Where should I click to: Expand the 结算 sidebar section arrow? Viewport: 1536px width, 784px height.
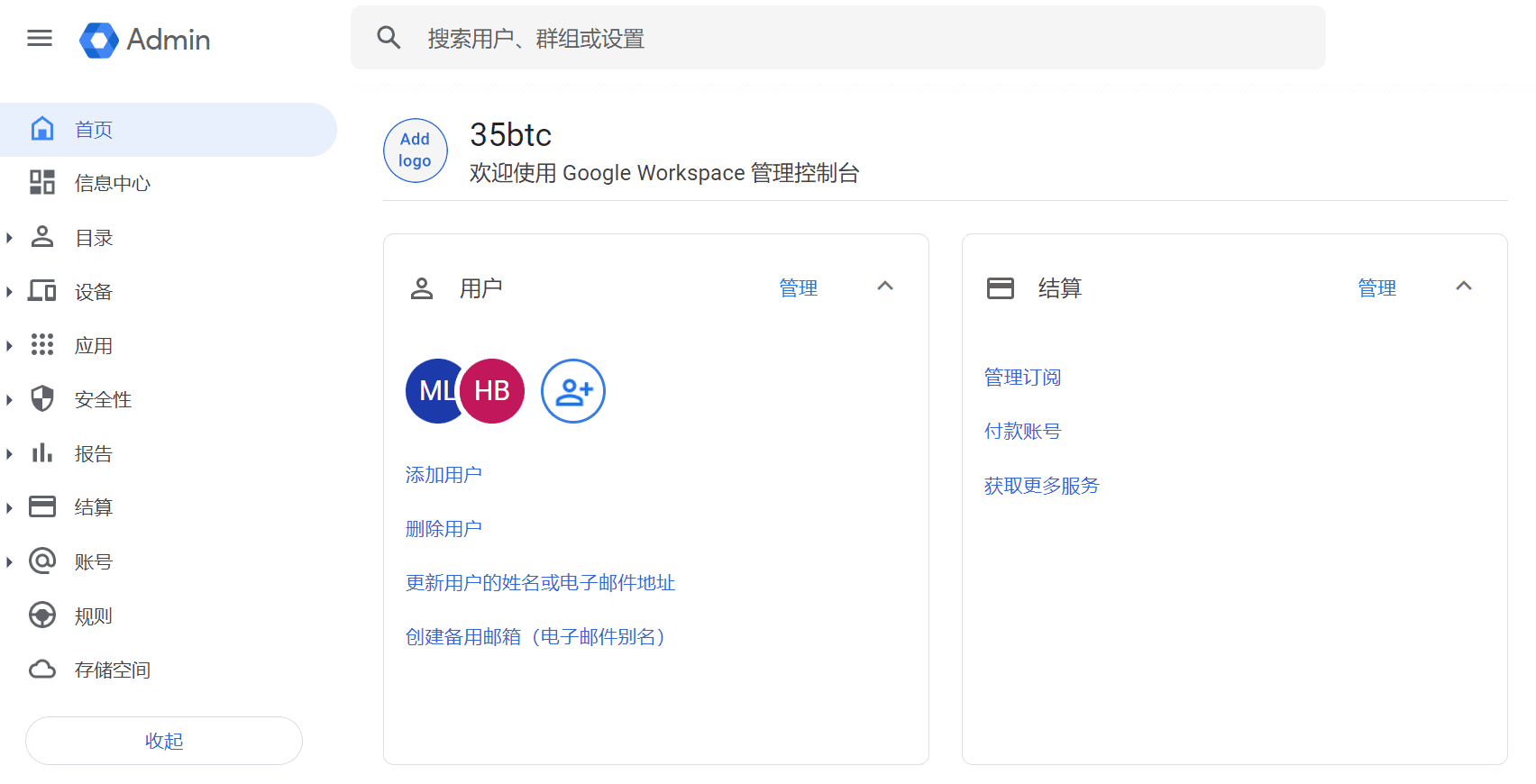coord(9,508)
